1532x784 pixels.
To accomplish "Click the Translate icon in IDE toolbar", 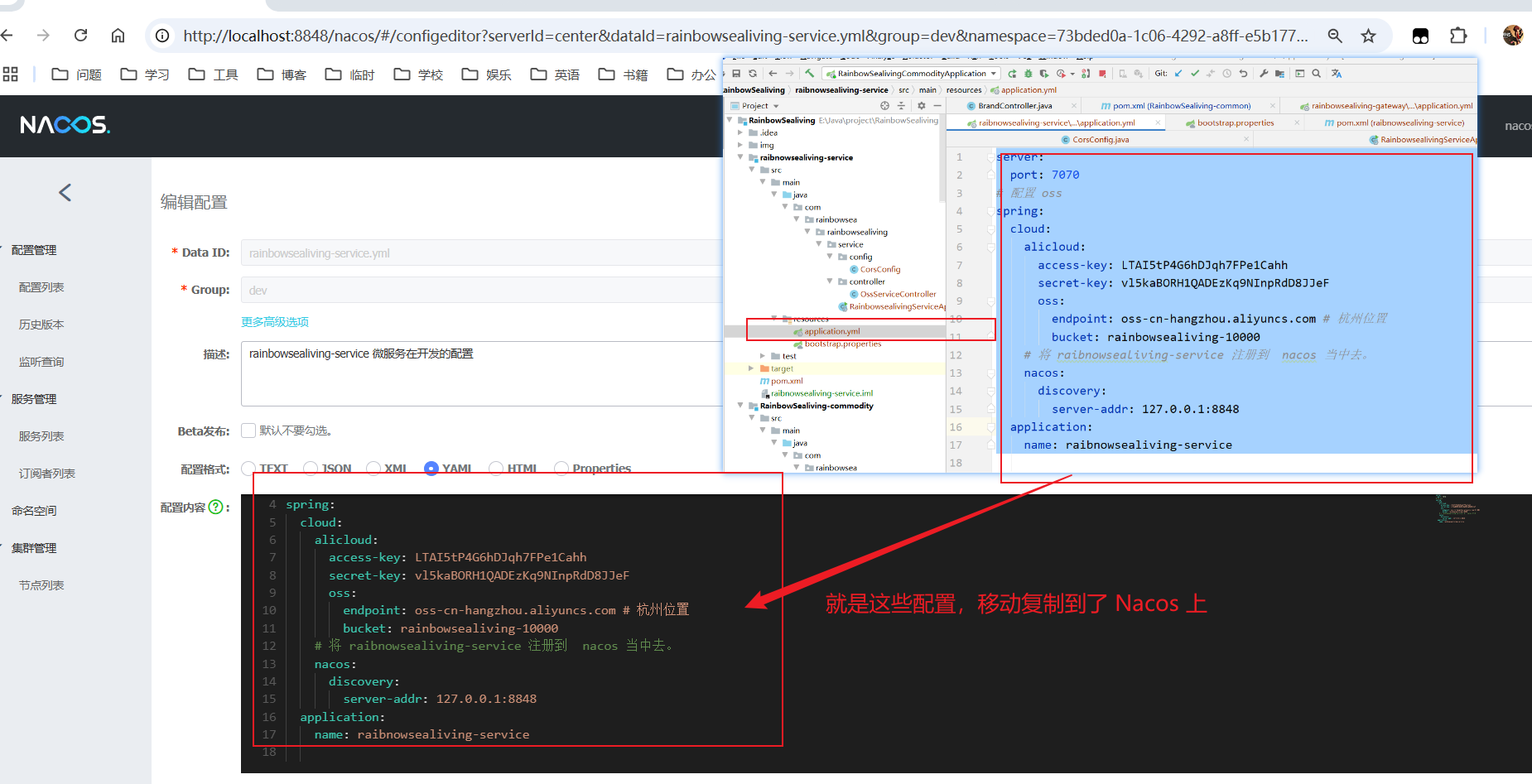I will point(1337,74).
